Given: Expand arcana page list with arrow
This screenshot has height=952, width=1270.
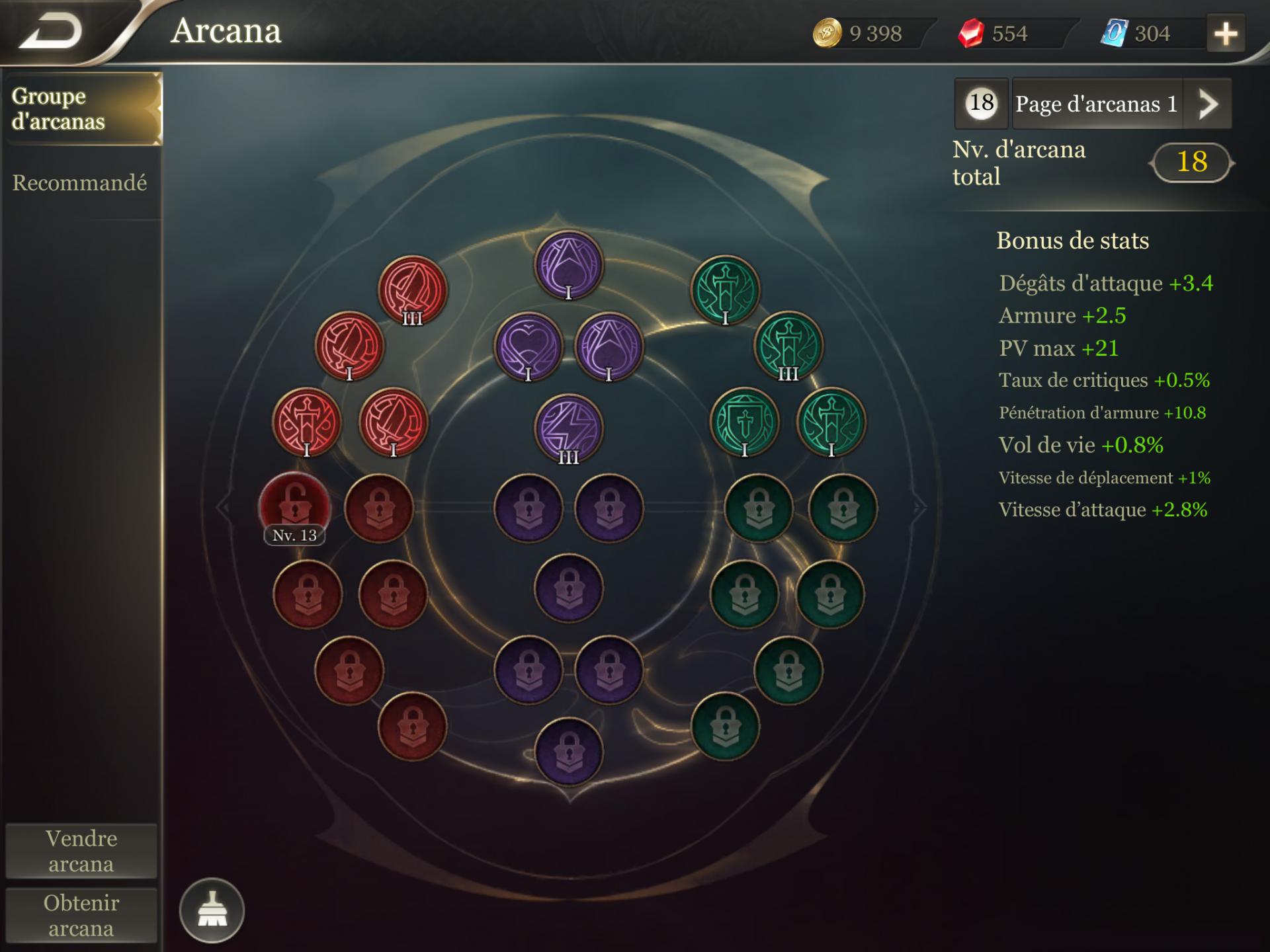Looking at the screenshot, I should tap(1208, 104).
